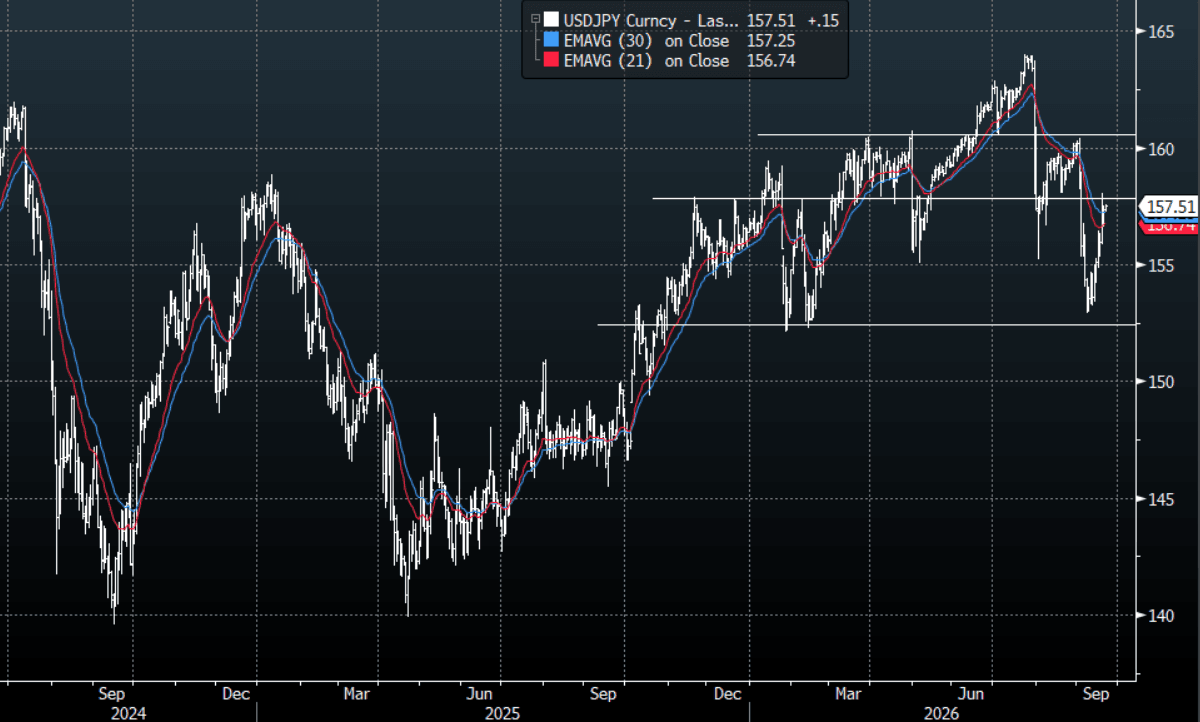Select the middle horizontal line near 158
Screen dimensions: 1200x722
(x=894, y=198)
